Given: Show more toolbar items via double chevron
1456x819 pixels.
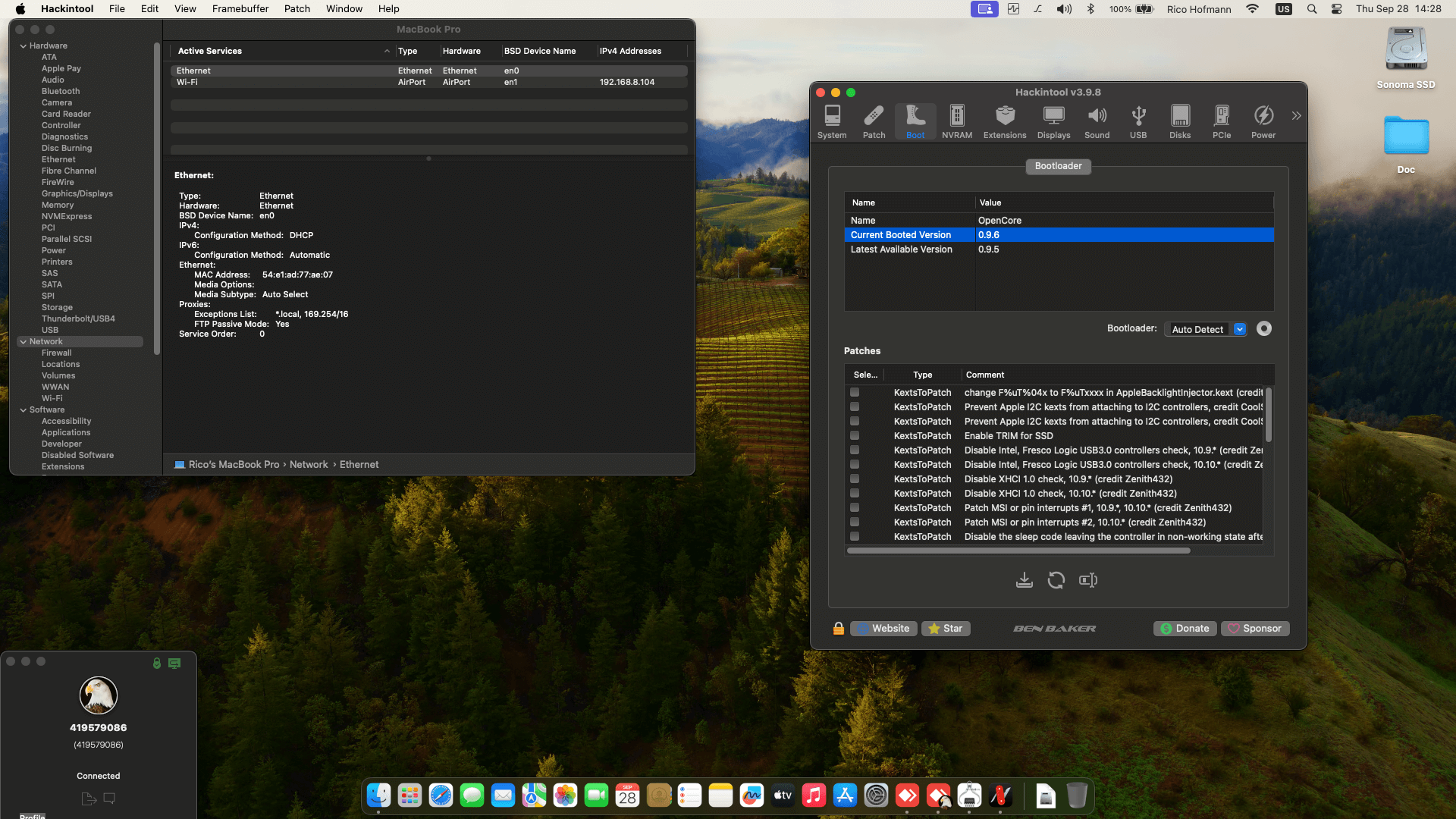Looking at the screenshot, I should tap(1296, 116).
